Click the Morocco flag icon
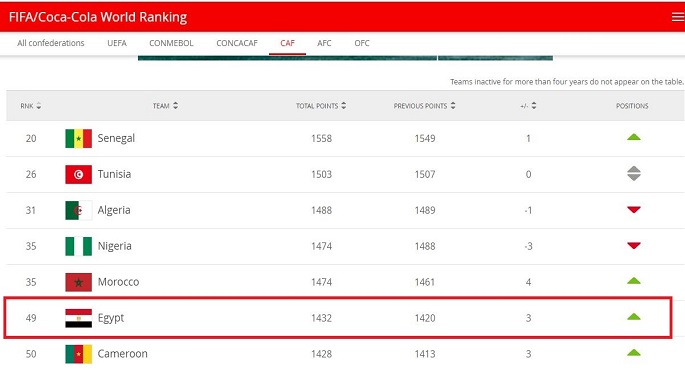 [x=79, y=282]
